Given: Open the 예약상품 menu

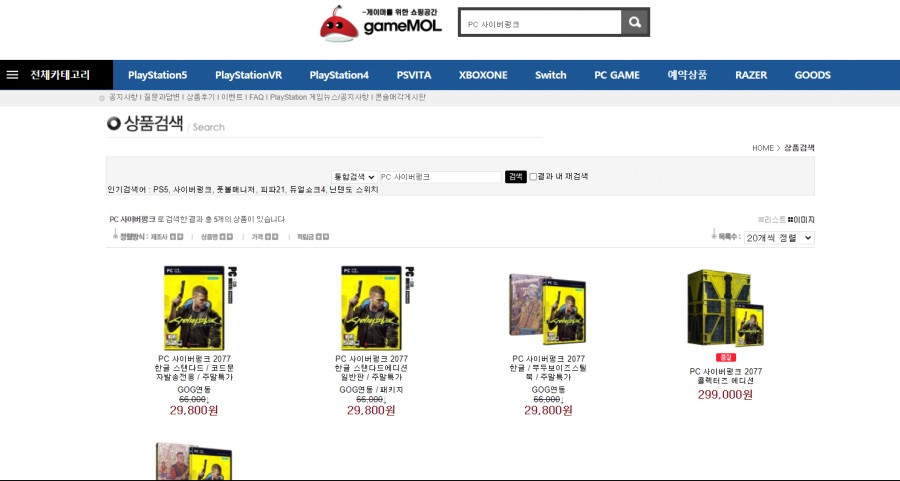Looking at the screenshot, I should click(687, 75).
